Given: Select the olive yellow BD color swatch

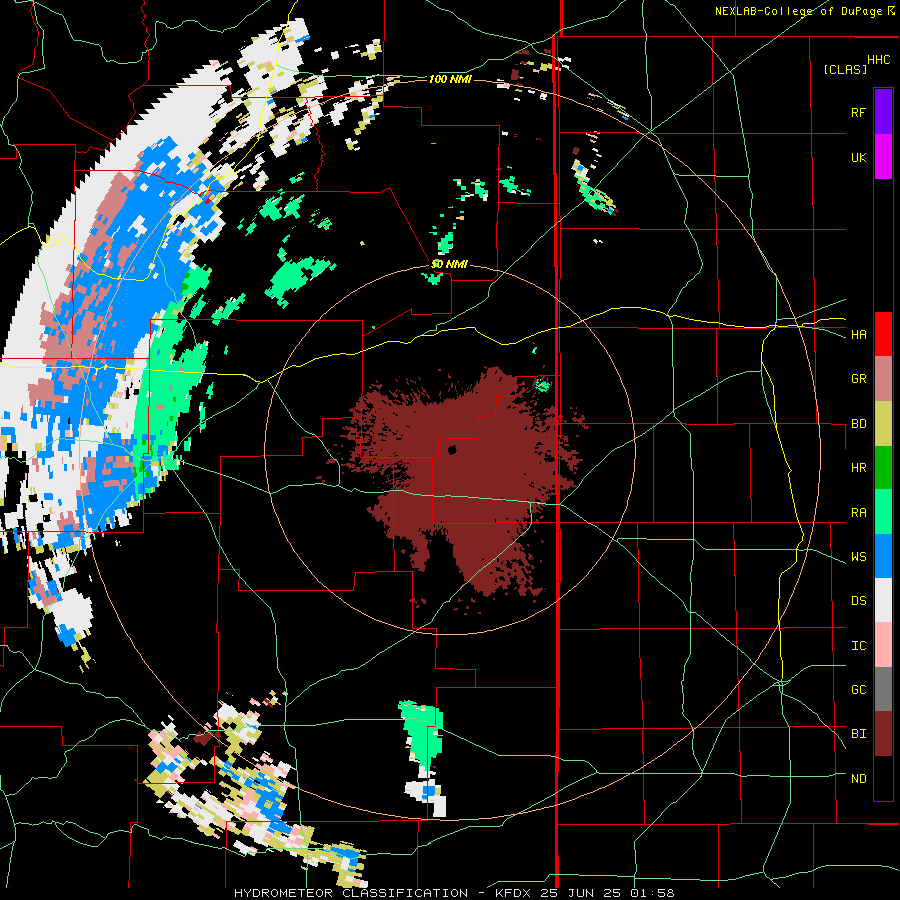Looking at the screenshot, I should click(883, 423).
